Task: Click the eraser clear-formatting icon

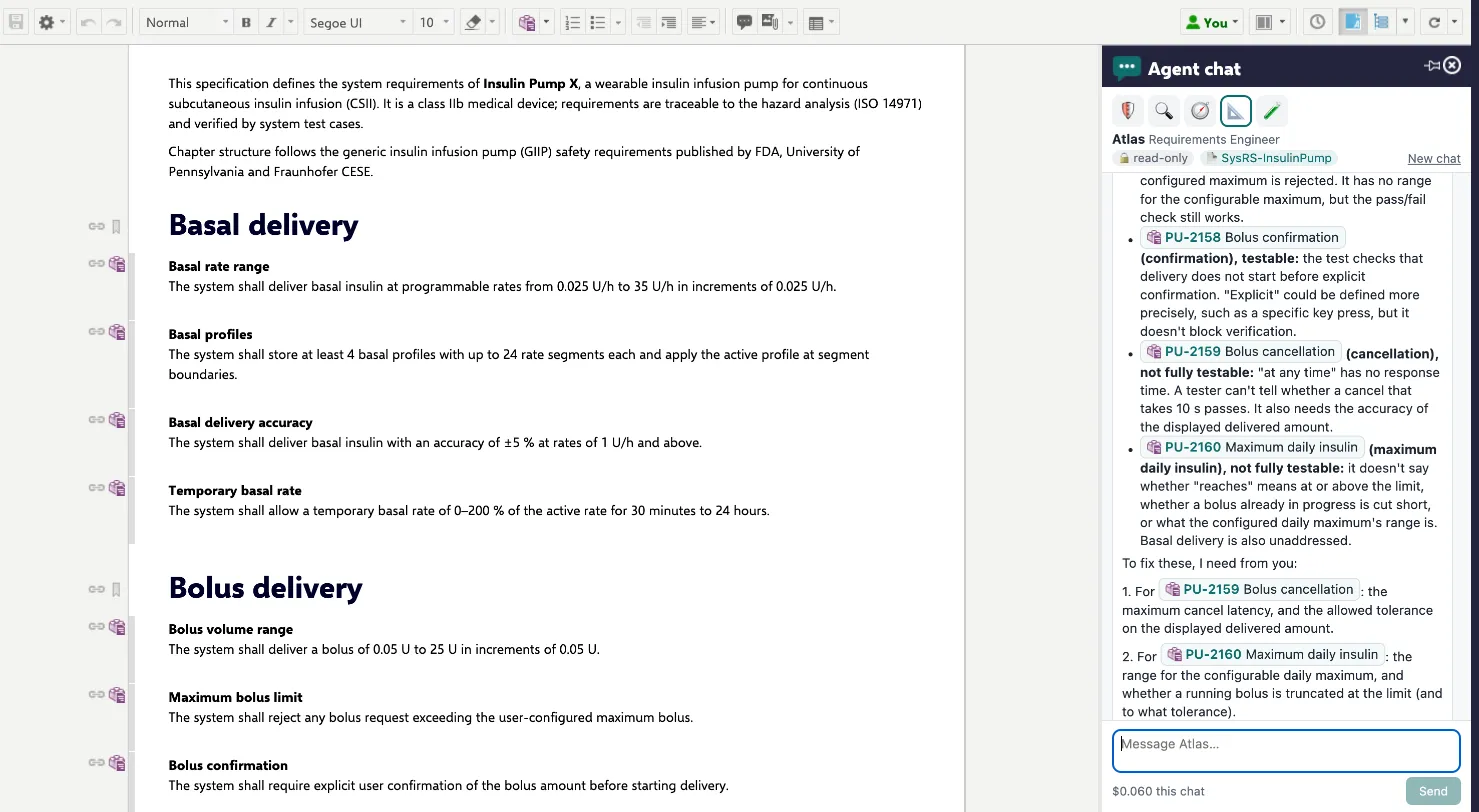Action: (x=474, y=22)
